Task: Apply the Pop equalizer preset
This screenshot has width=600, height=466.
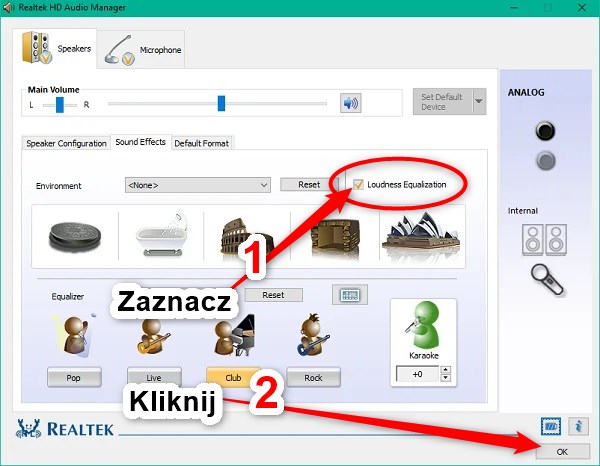Action: click(73, 378)
